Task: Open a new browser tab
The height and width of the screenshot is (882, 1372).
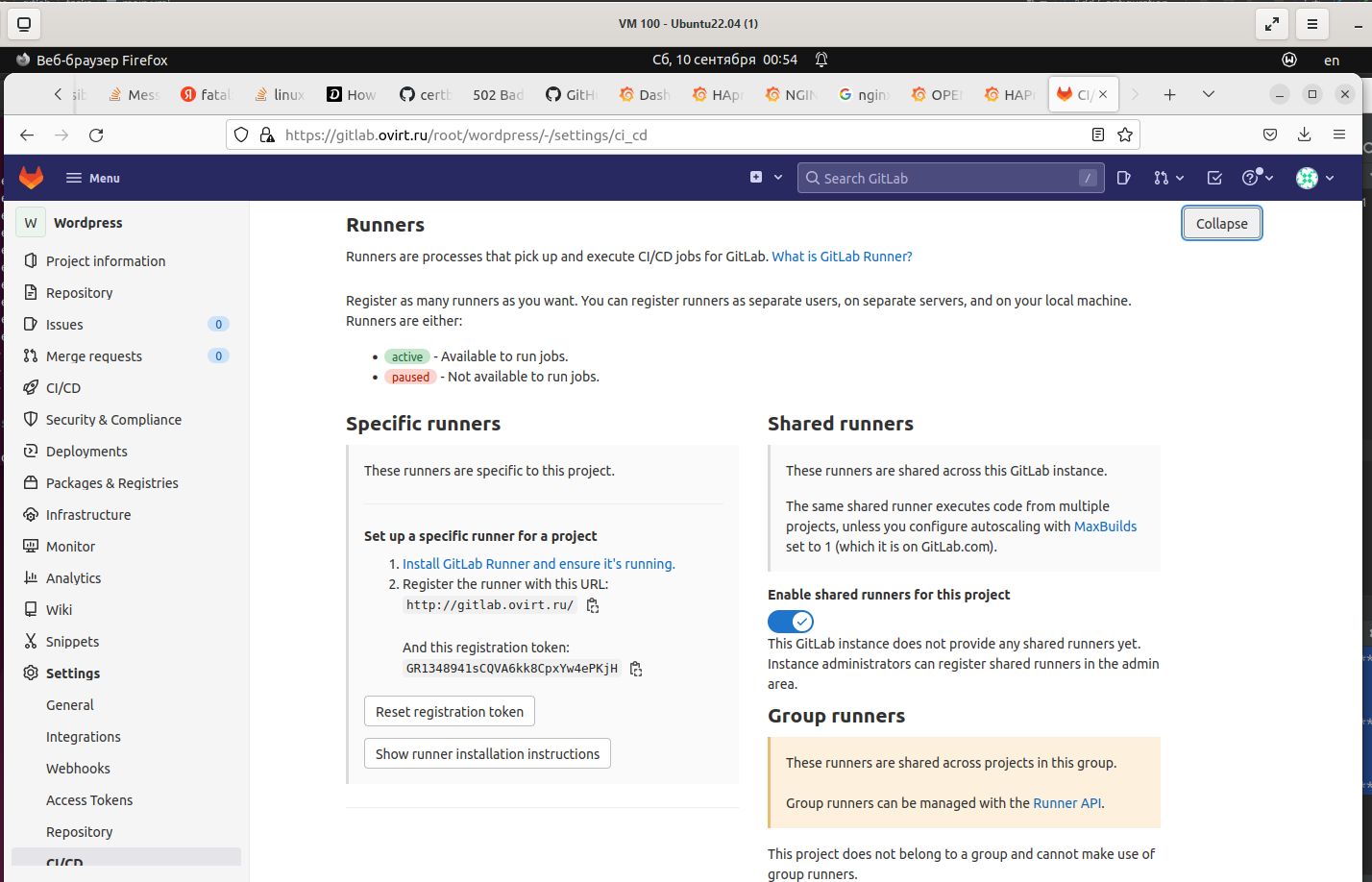Action: [1170, 94]
